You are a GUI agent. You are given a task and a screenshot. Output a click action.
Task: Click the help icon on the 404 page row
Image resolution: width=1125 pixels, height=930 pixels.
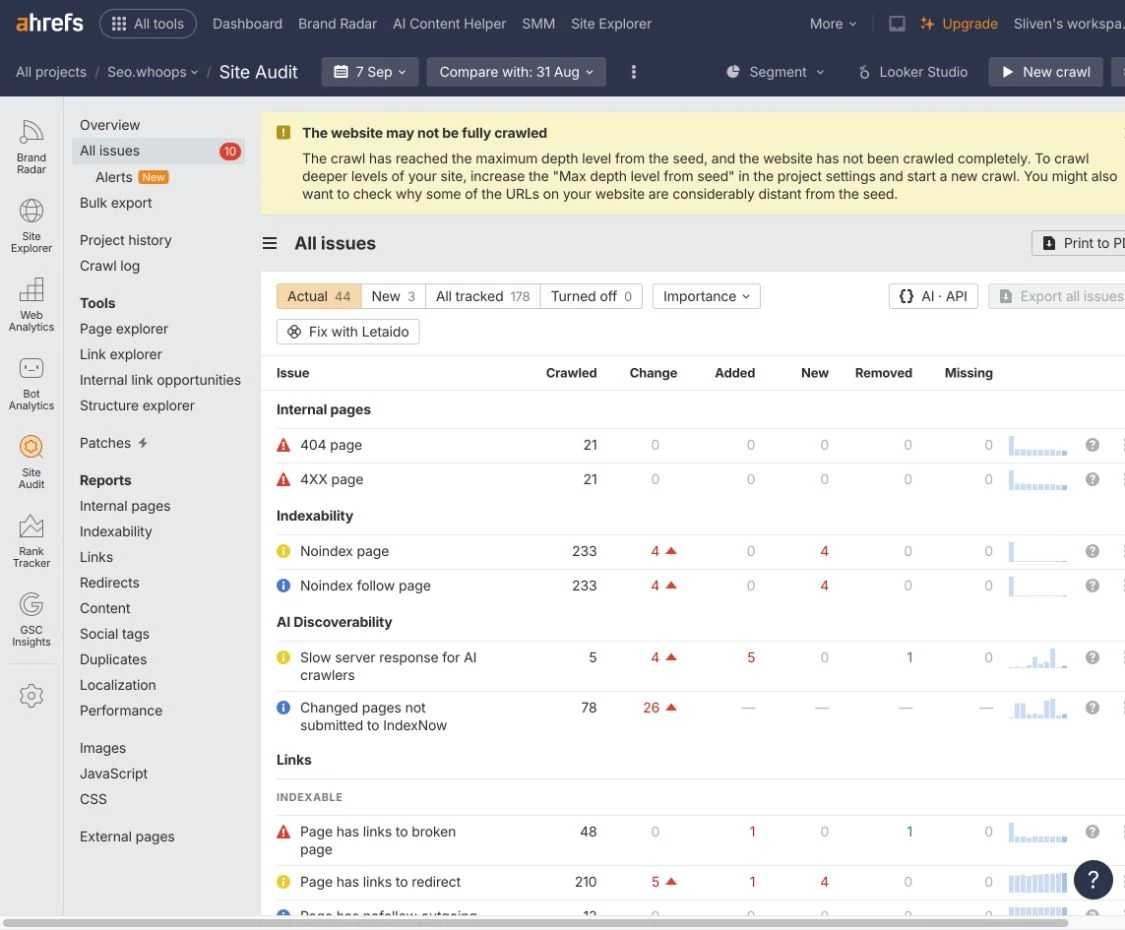1092,445
